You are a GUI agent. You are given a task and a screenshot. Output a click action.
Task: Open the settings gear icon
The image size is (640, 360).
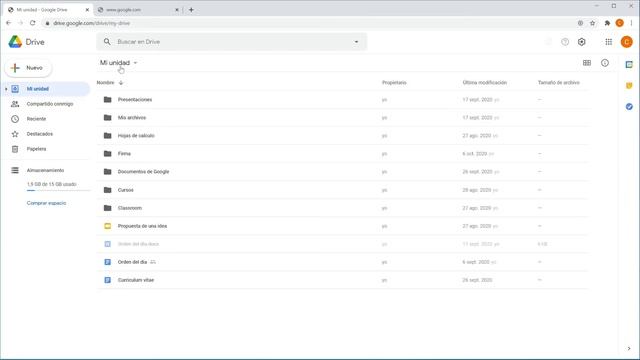[582, 42]
